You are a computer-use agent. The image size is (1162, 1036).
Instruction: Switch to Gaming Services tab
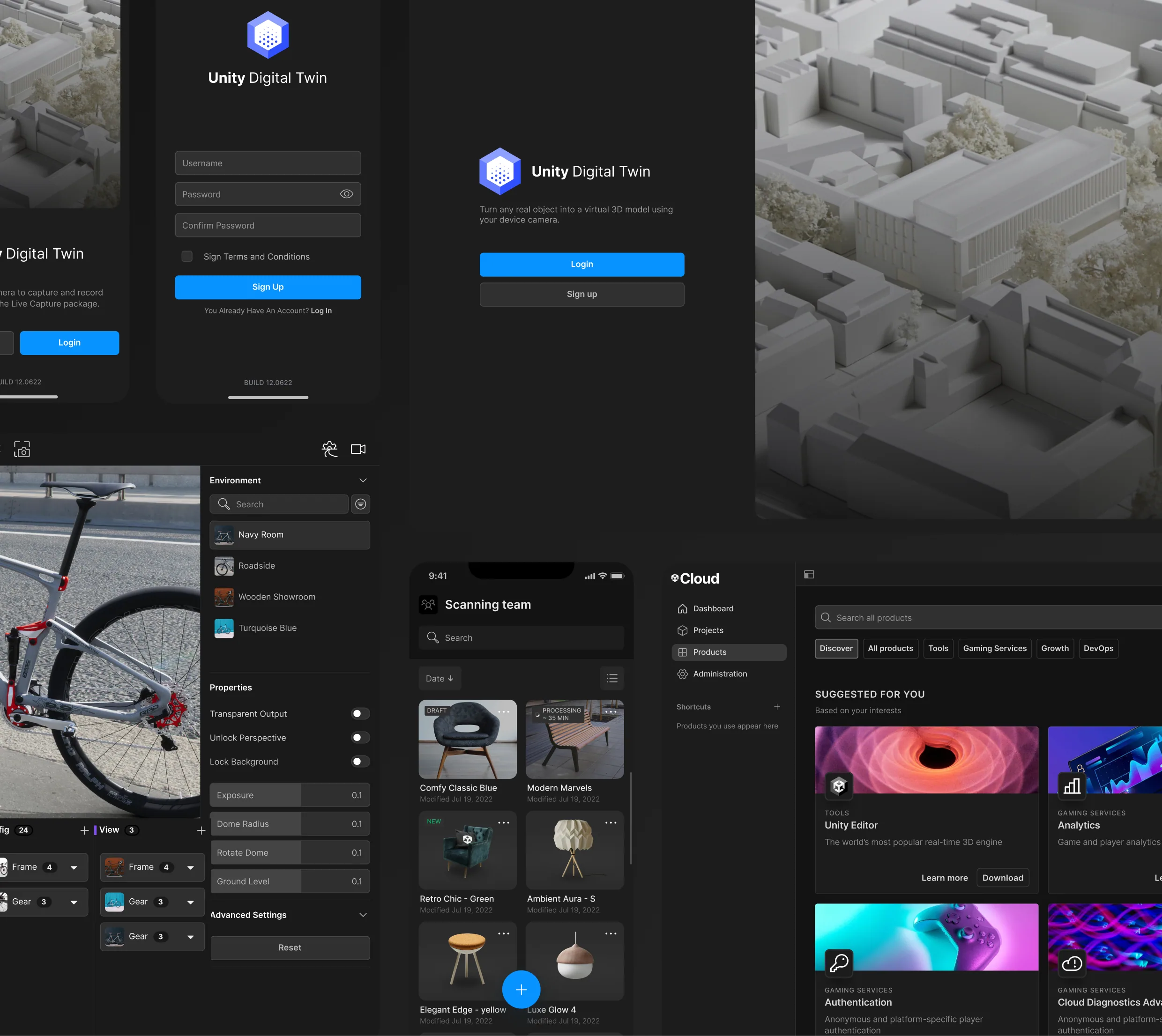pos(995,648)
